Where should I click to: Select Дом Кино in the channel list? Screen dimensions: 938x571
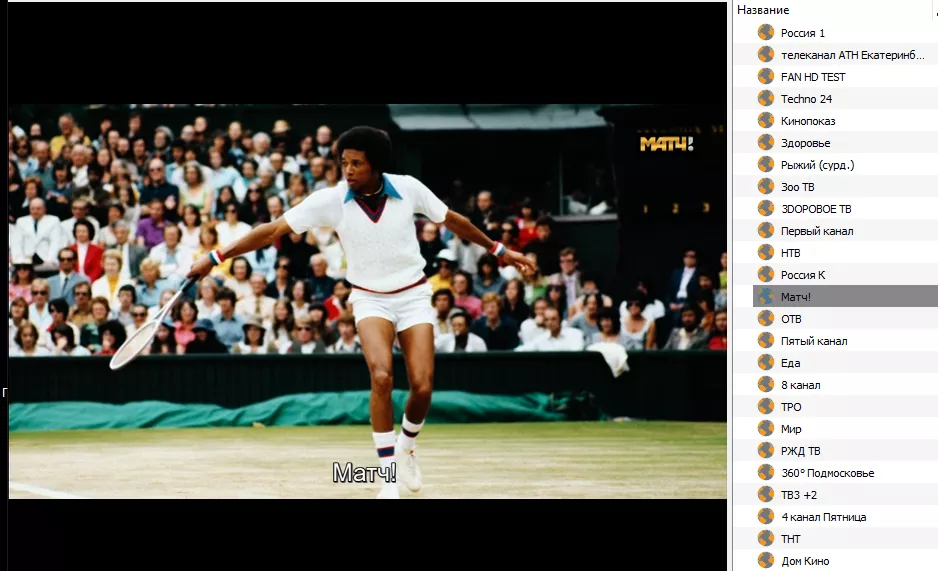[x=805, y=561]
